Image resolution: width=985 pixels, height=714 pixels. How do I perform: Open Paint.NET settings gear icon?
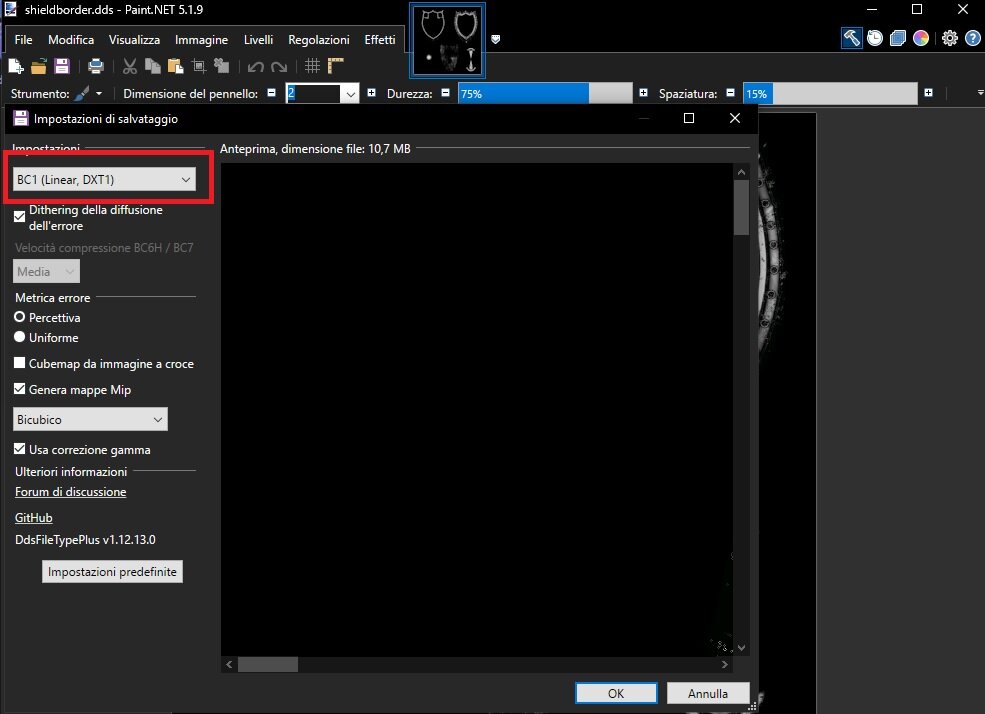pos(950,38)
